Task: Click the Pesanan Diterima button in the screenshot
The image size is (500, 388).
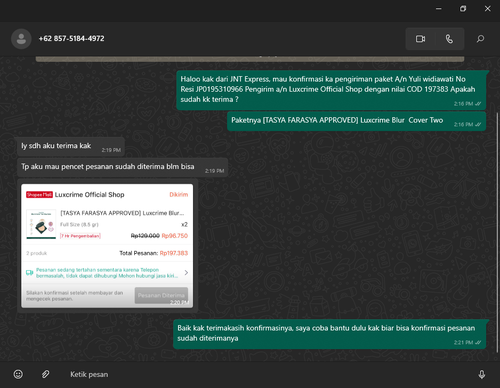Action: click(161, 295)
